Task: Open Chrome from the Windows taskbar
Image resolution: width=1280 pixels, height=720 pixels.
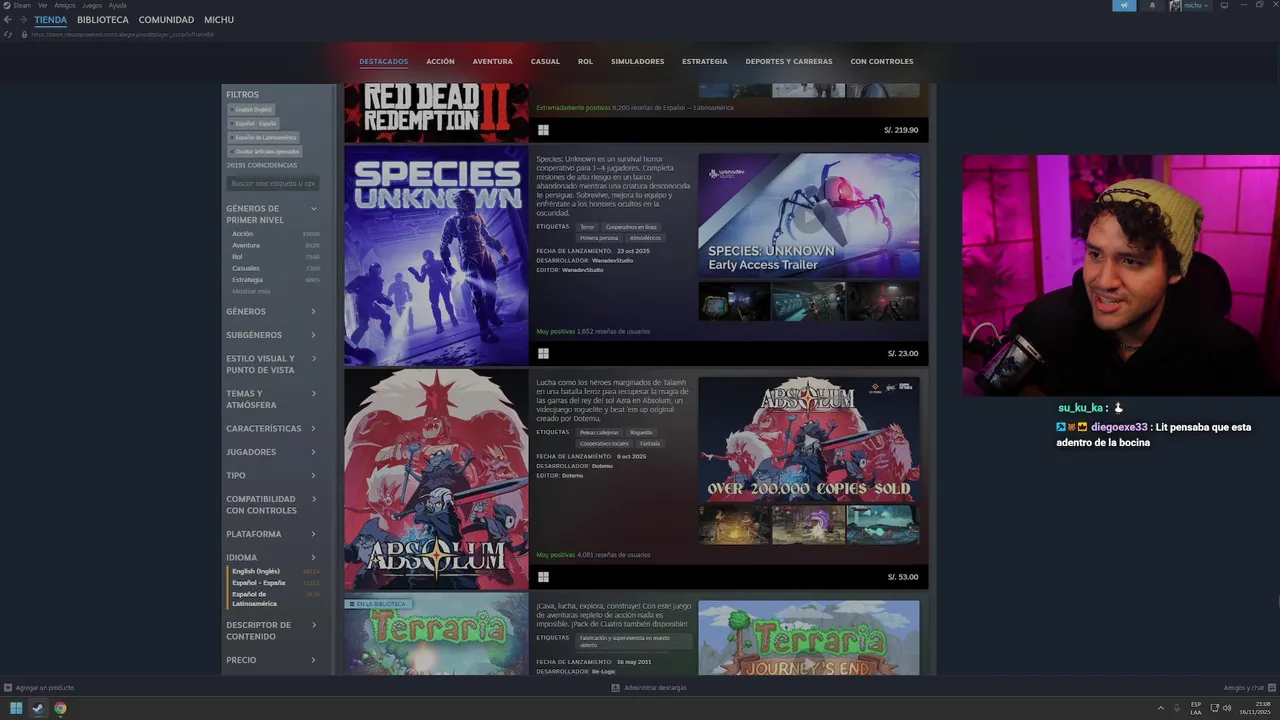Action: (60, 708)
